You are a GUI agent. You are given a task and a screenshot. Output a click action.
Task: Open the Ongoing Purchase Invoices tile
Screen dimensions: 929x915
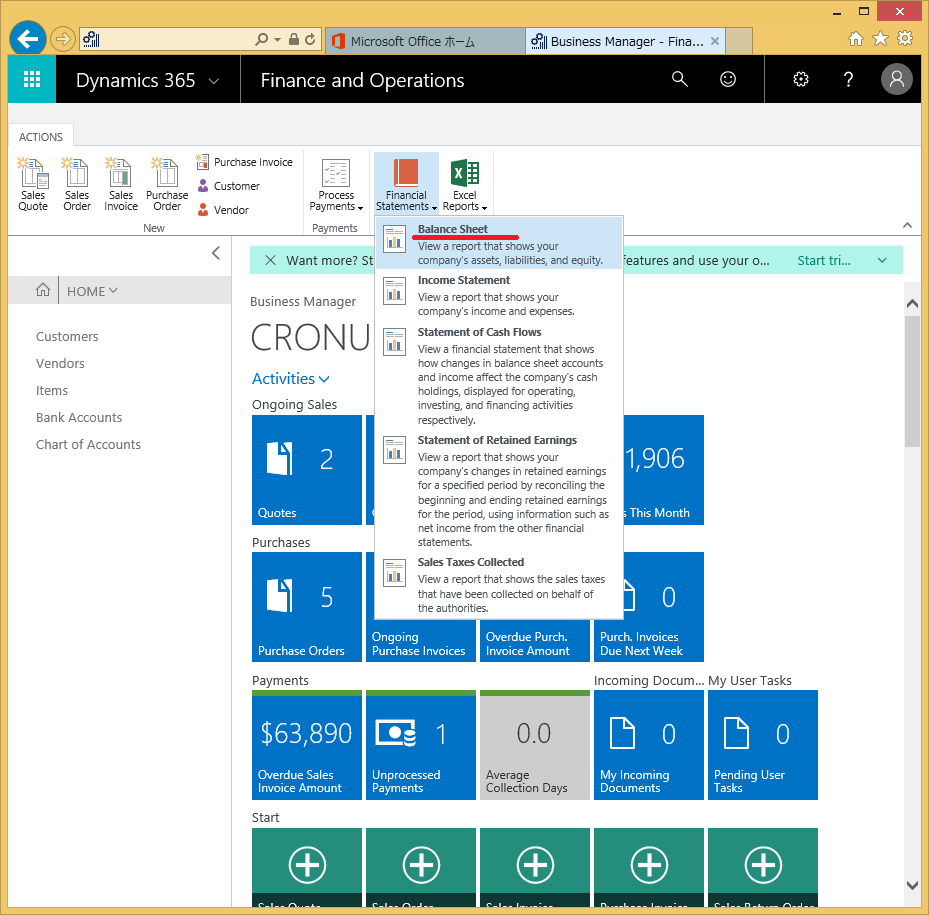click(421, 640)
